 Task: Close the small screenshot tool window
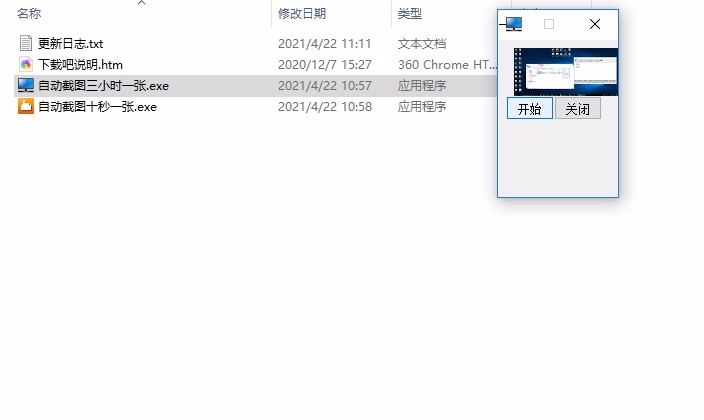point(595,24)
